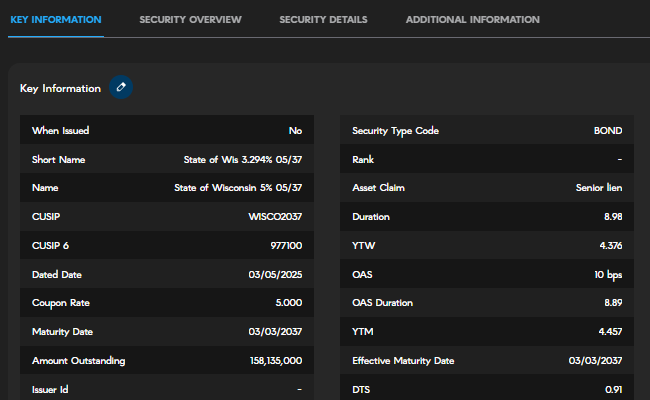
Task: Select the Coupon Rate value 5.000
Action: (x=287, y=303)
